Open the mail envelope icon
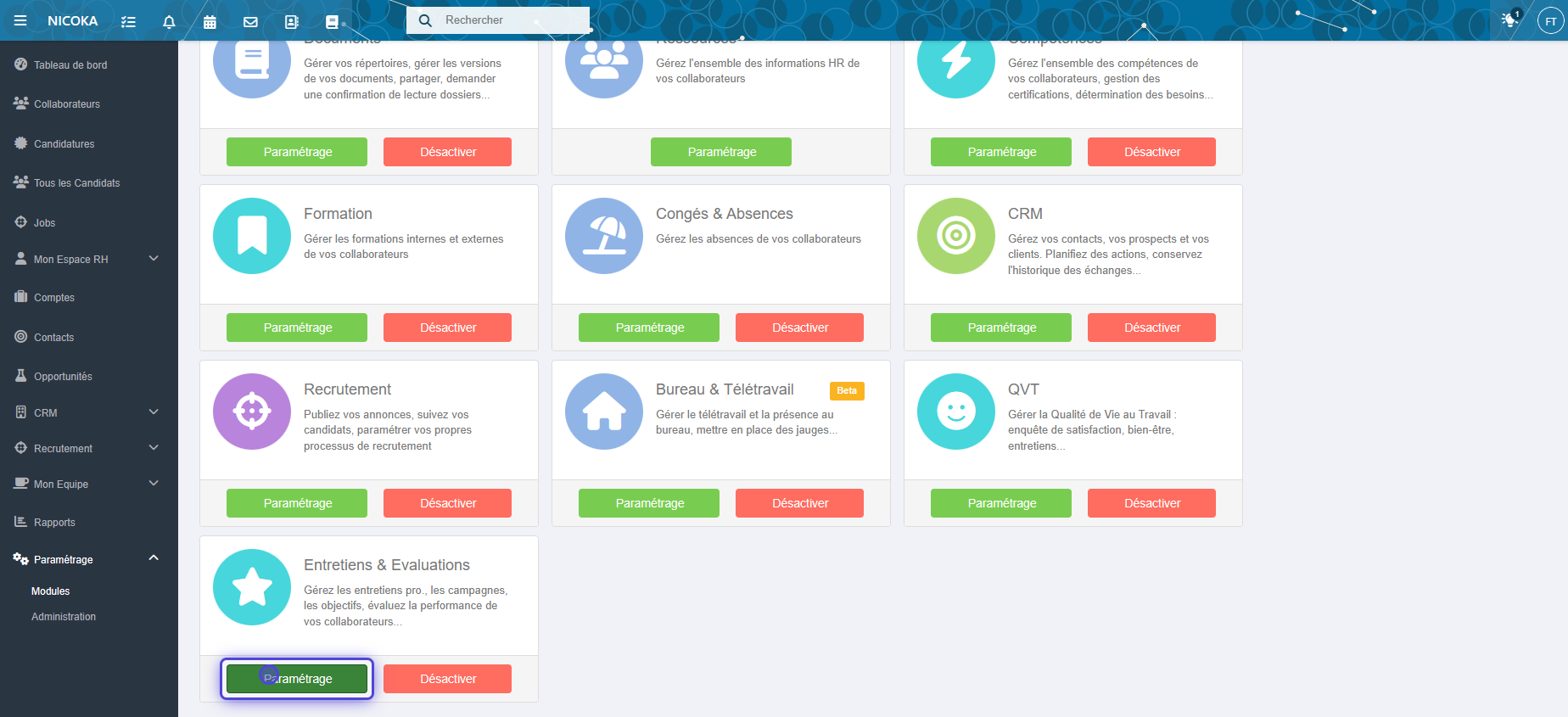Screen dimensions: 1568x717 (250, 21)
